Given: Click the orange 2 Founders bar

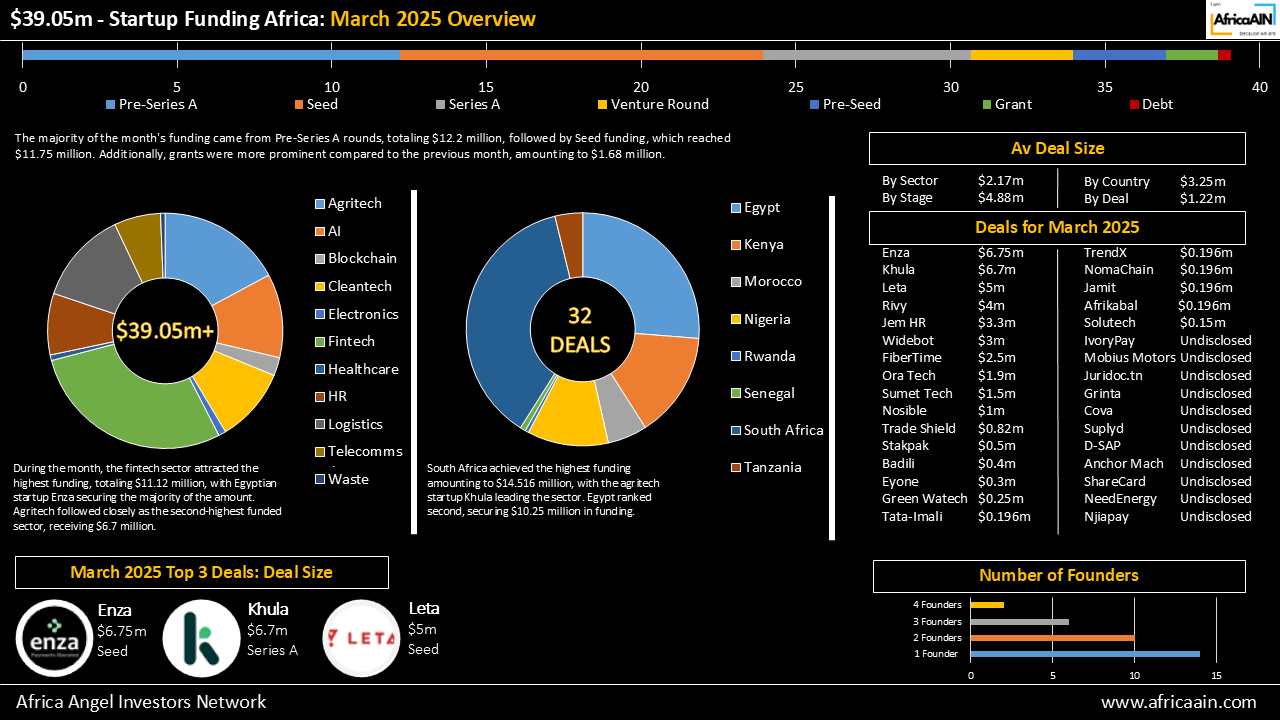Looking at the screenshot, I should pos(1052,638).
